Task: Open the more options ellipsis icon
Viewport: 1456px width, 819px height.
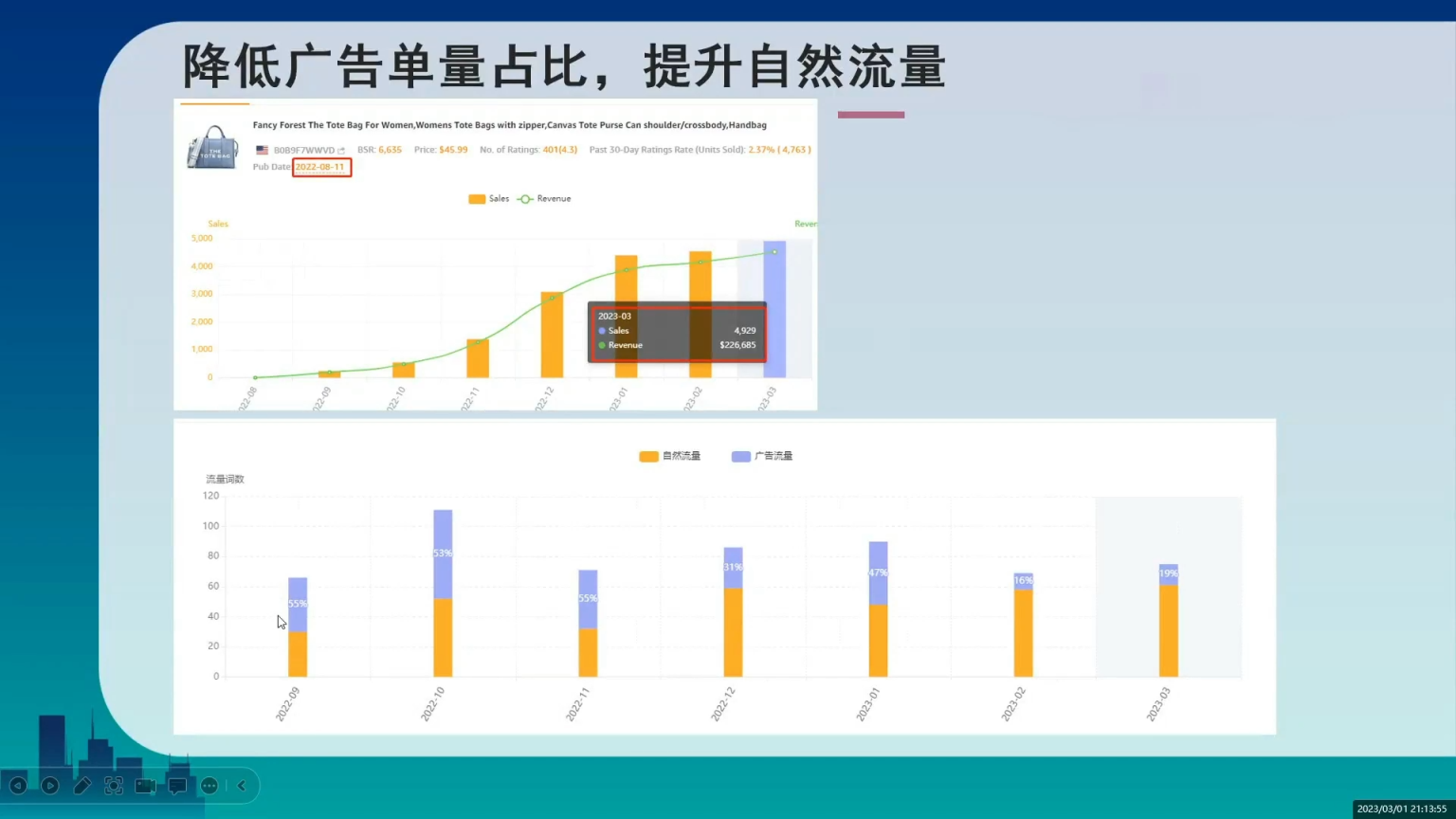Action: click(x=209, y=785)
